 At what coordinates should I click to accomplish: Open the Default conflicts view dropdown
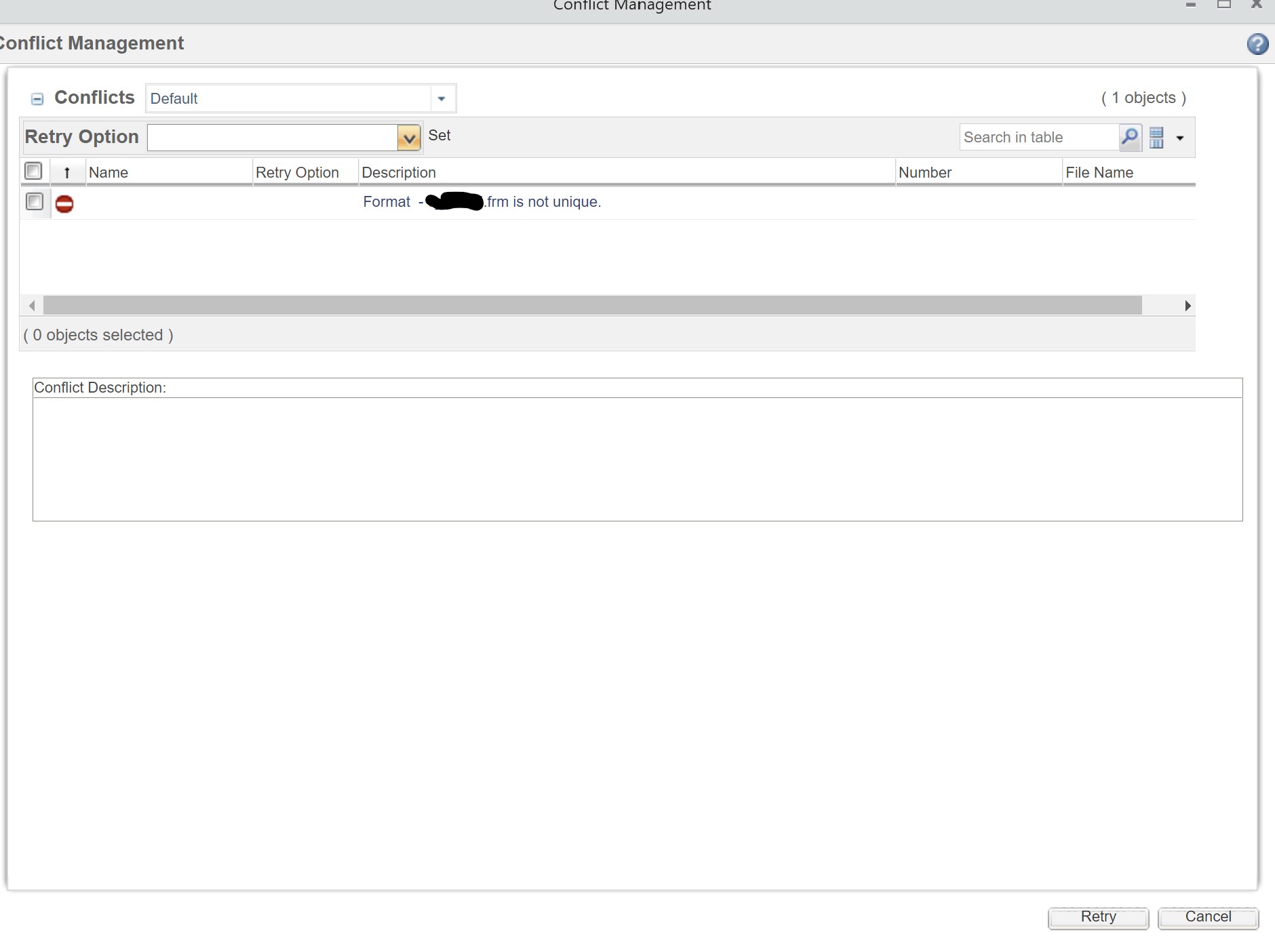coord(442,98)
